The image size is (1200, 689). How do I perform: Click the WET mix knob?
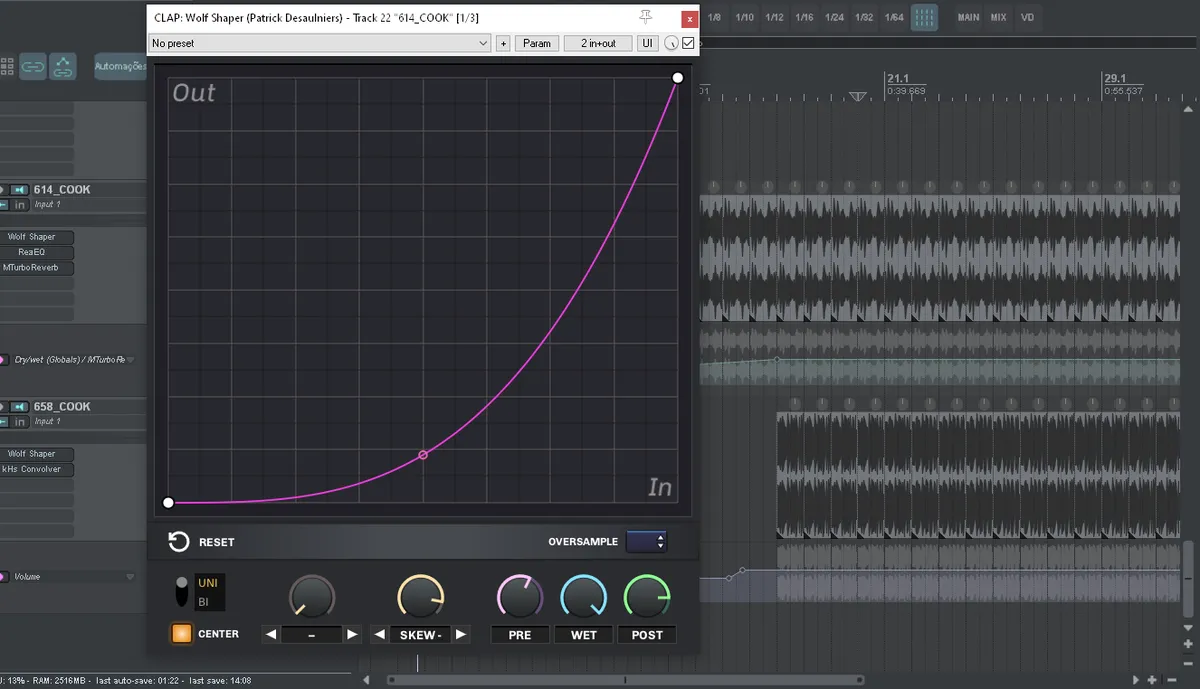click(584, 597)
